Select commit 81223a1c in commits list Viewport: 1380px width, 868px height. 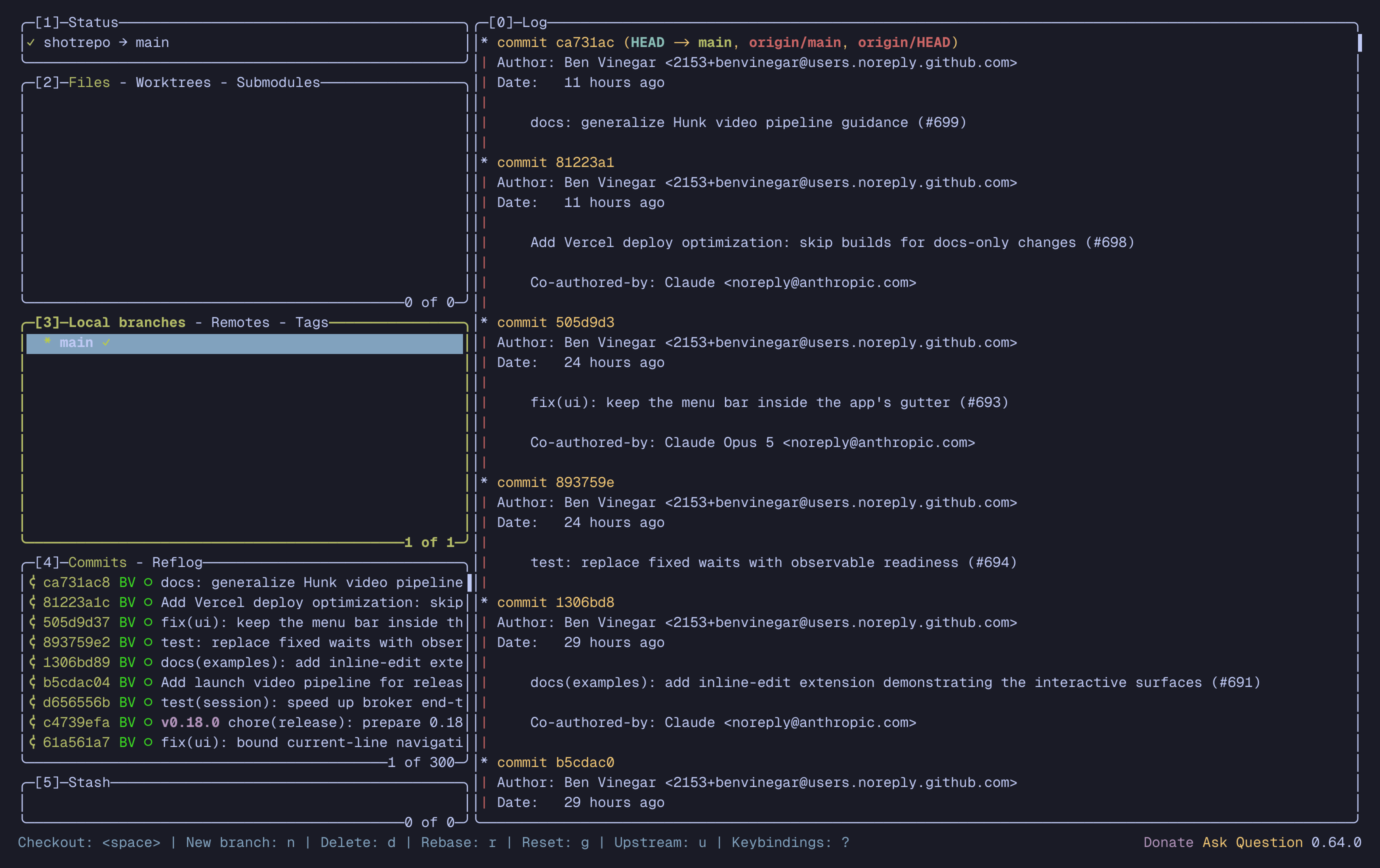244,602
